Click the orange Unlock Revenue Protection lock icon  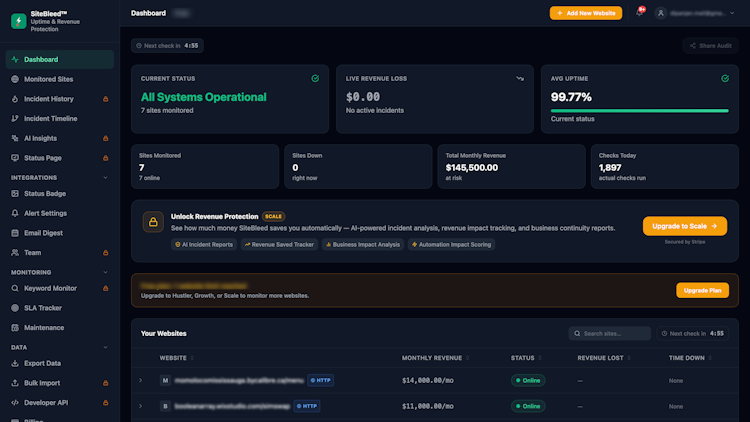(153, 222)
